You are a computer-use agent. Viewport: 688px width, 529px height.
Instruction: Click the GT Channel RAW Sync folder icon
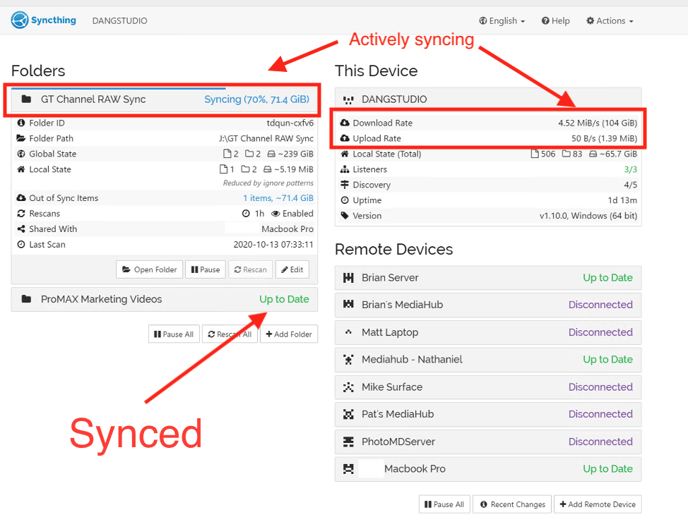(26, 99)
